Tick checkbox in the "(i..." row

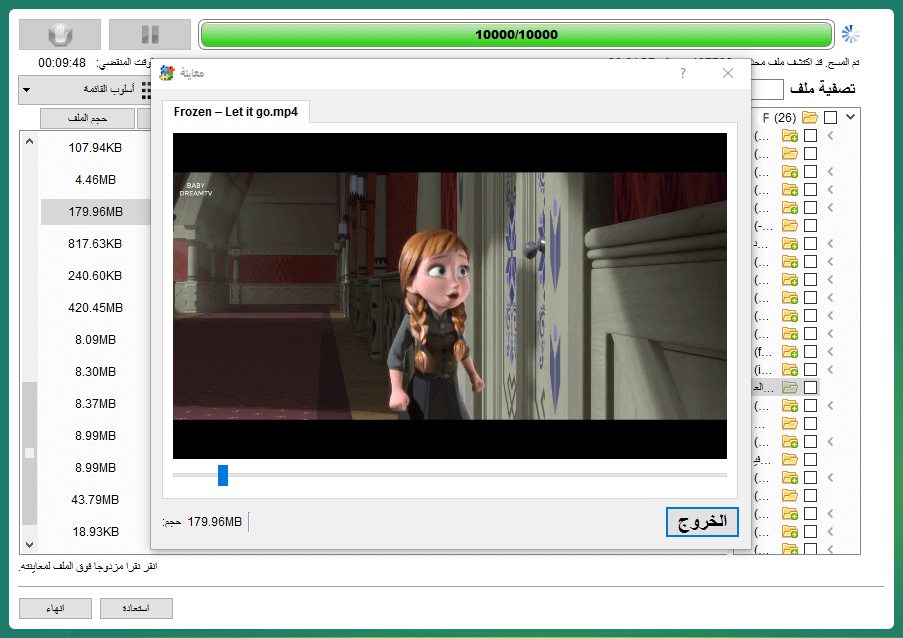pyautogui.click(x=810, y=369)
